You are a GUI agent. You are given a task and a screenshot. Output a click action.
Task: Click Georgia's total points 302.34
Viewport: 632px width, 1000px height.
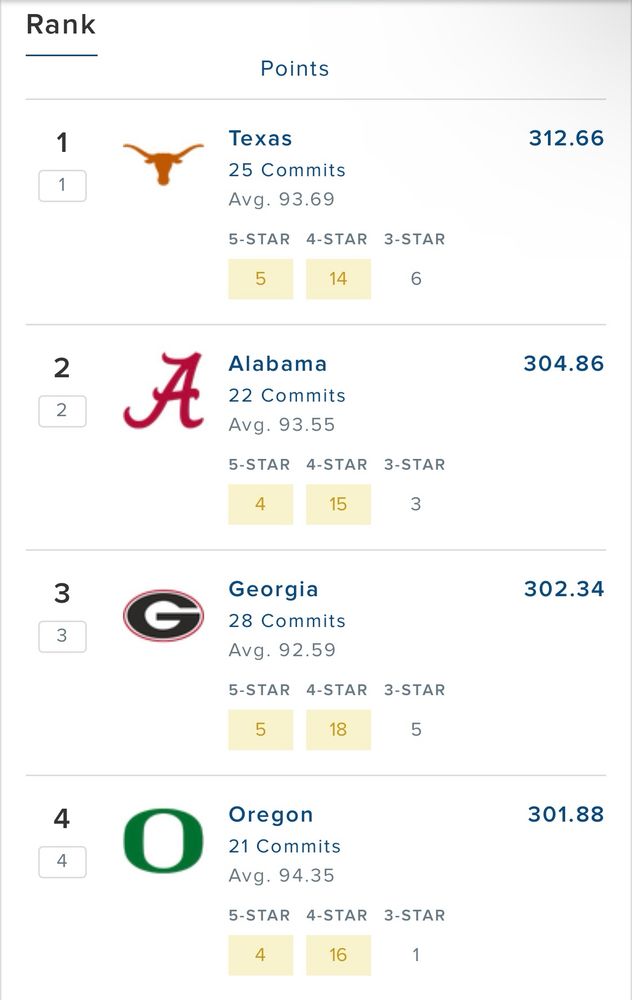coord(564,589)
